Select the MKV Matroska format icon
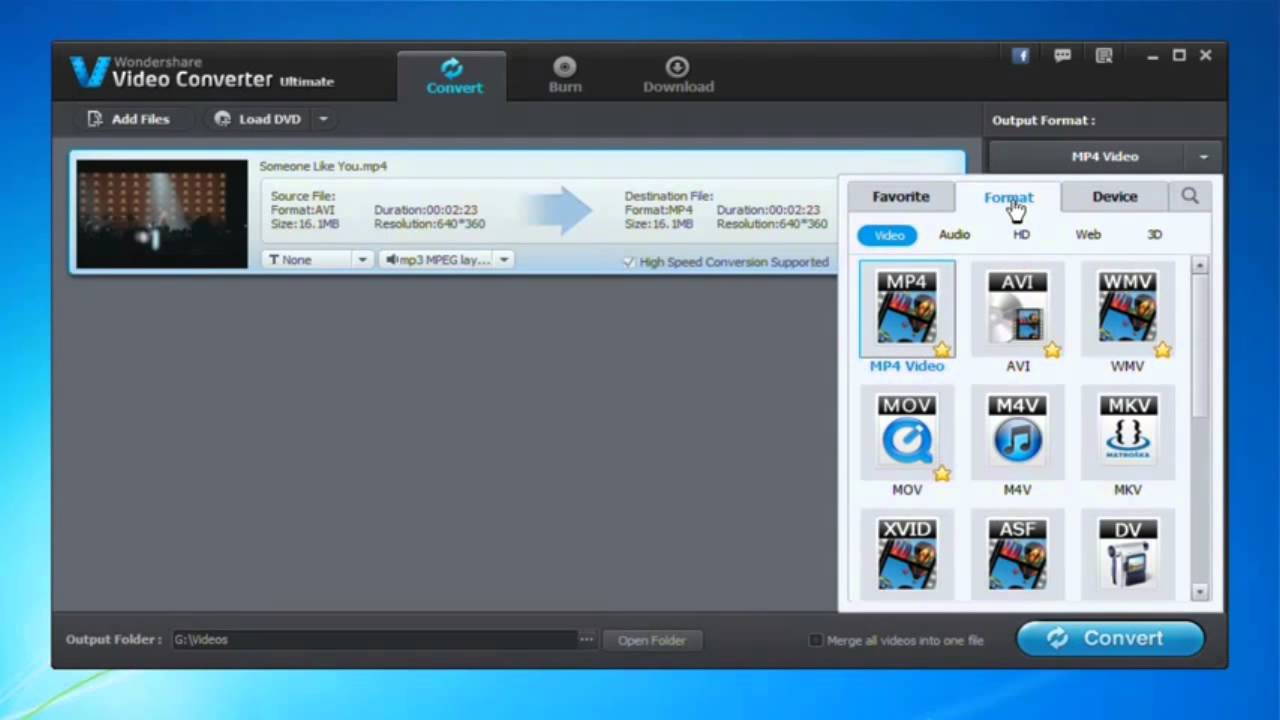Screen dimensions: 1280x720 tap(1127, 432)
